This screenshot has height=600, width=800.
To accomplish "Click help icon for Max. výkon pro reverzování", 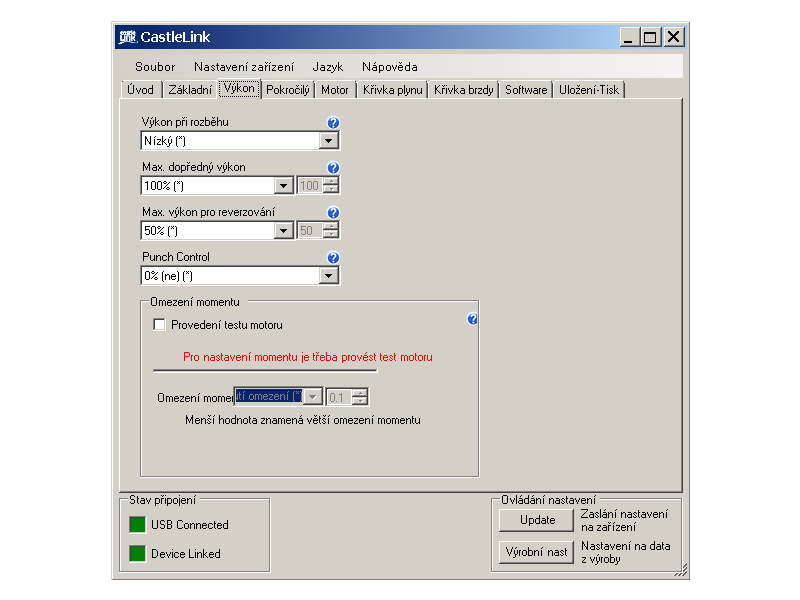I will point(333,213).
